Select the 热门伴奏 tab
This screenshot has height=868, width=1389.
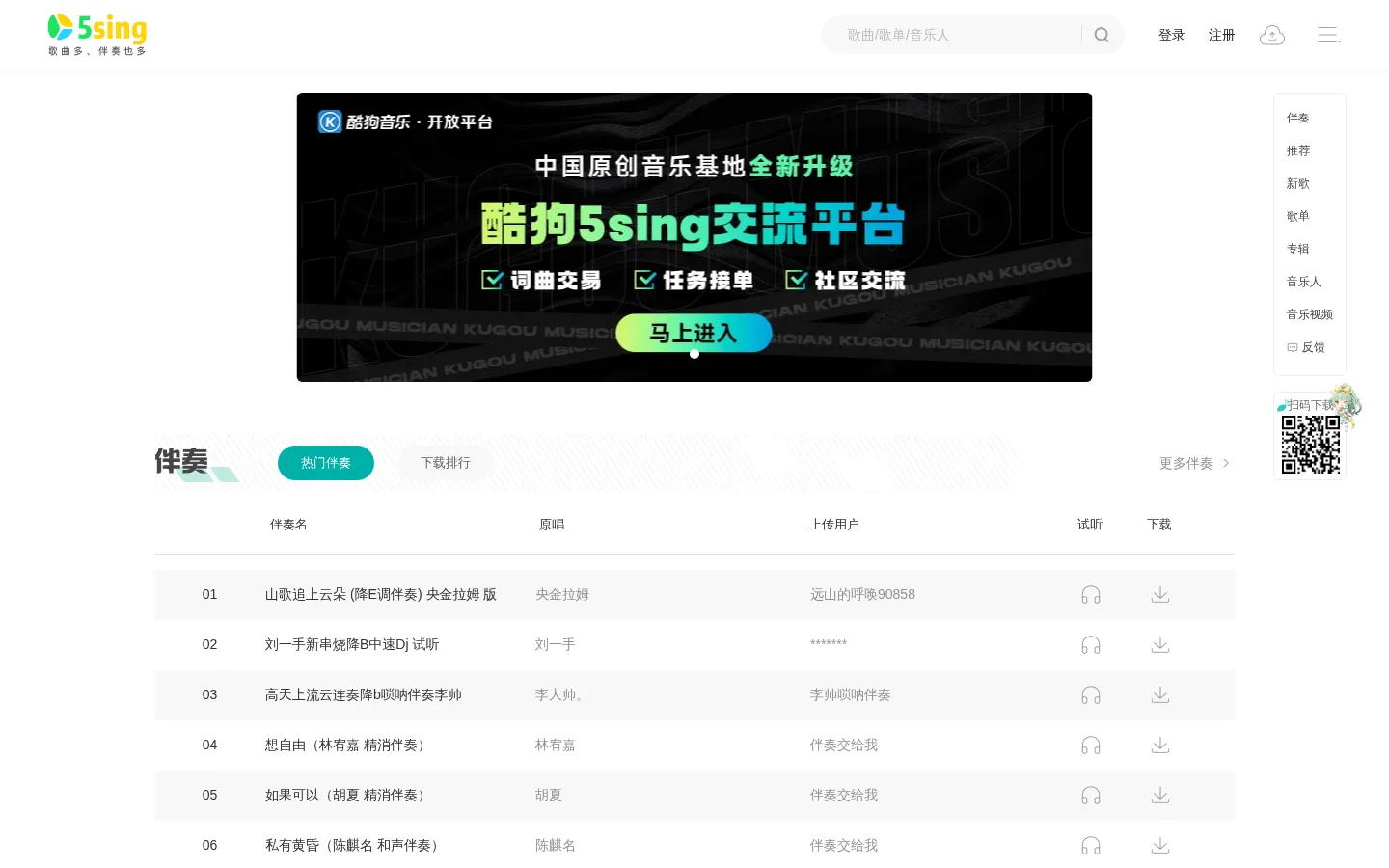(x=326, y=463)
